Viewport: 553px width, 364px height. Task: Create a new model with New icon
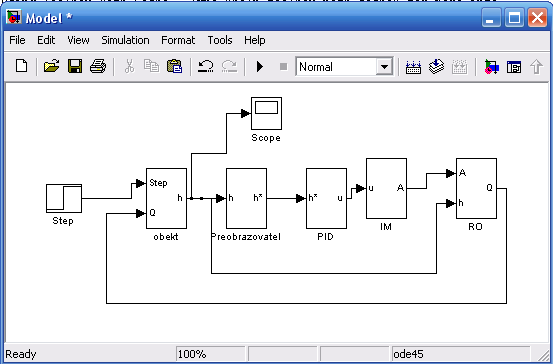22,66
